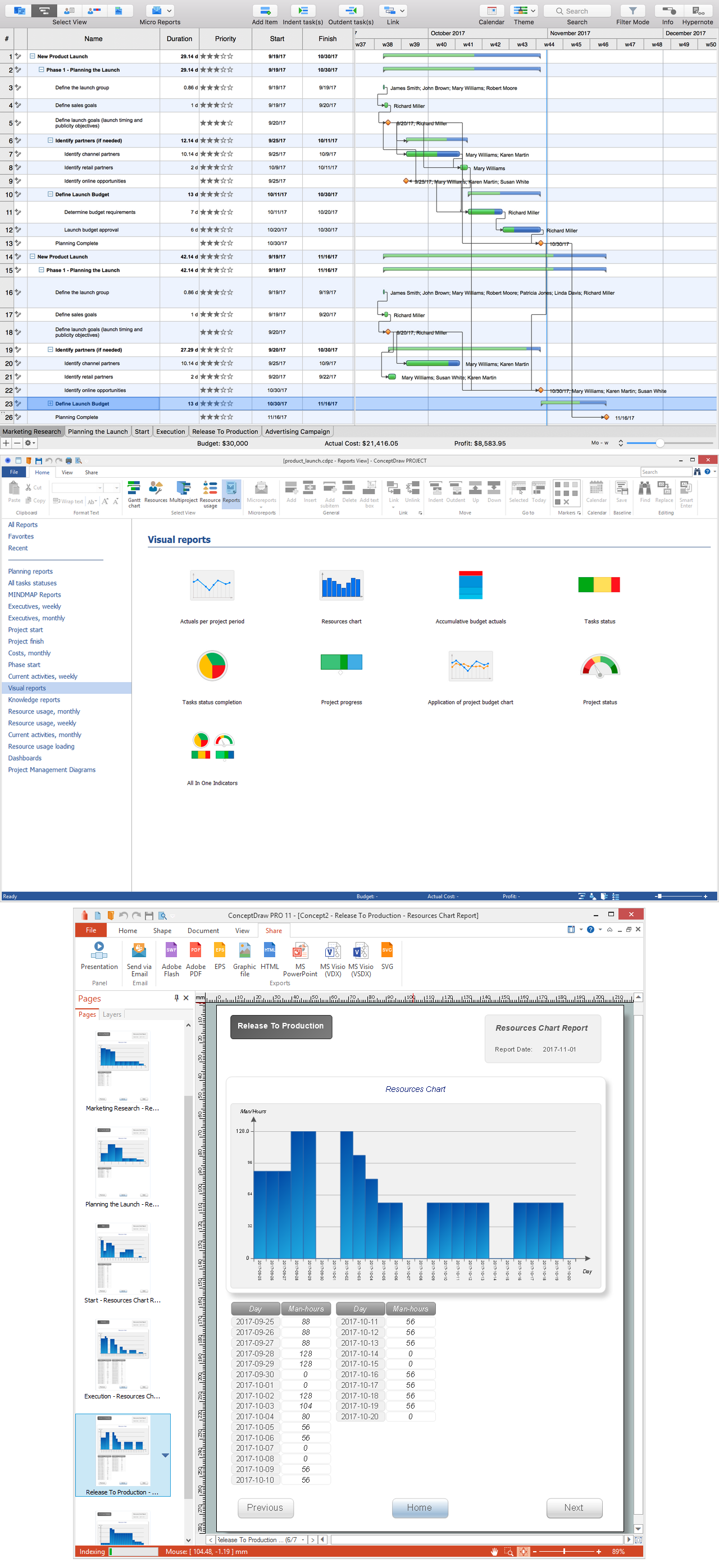The image size is (719, 1568).
Task: Select the Resource usage ribbon icon
Action: [x=210, y=493]
